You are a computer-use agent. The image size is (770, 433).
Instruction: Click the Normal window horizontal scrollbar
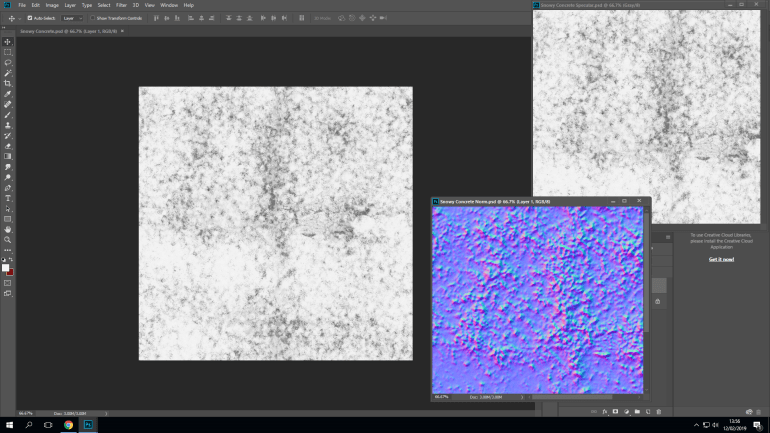point(573,397)
